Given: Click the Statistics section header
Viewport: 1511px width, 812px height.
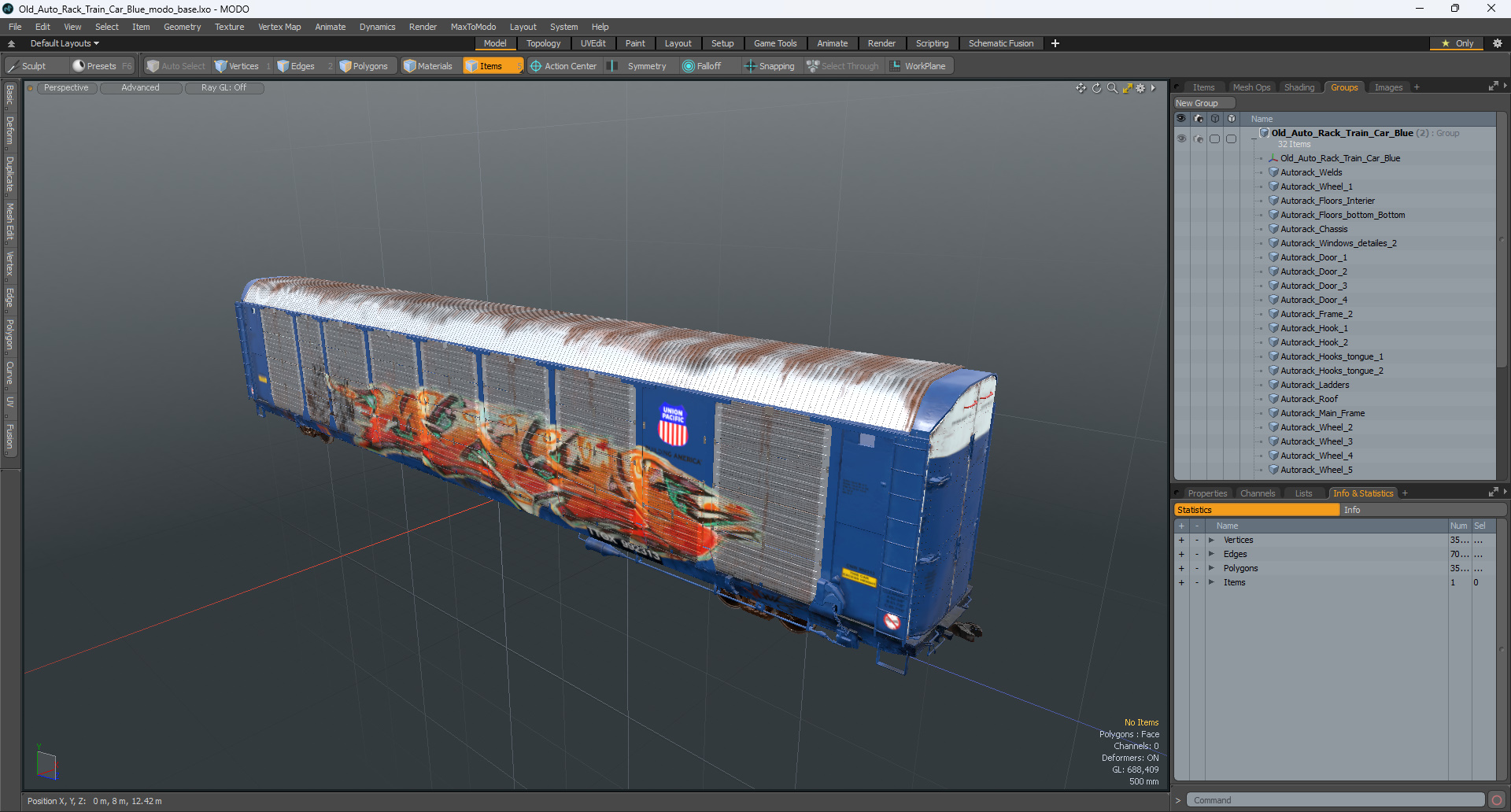Looking at the screenshot, I should 1257,510.
